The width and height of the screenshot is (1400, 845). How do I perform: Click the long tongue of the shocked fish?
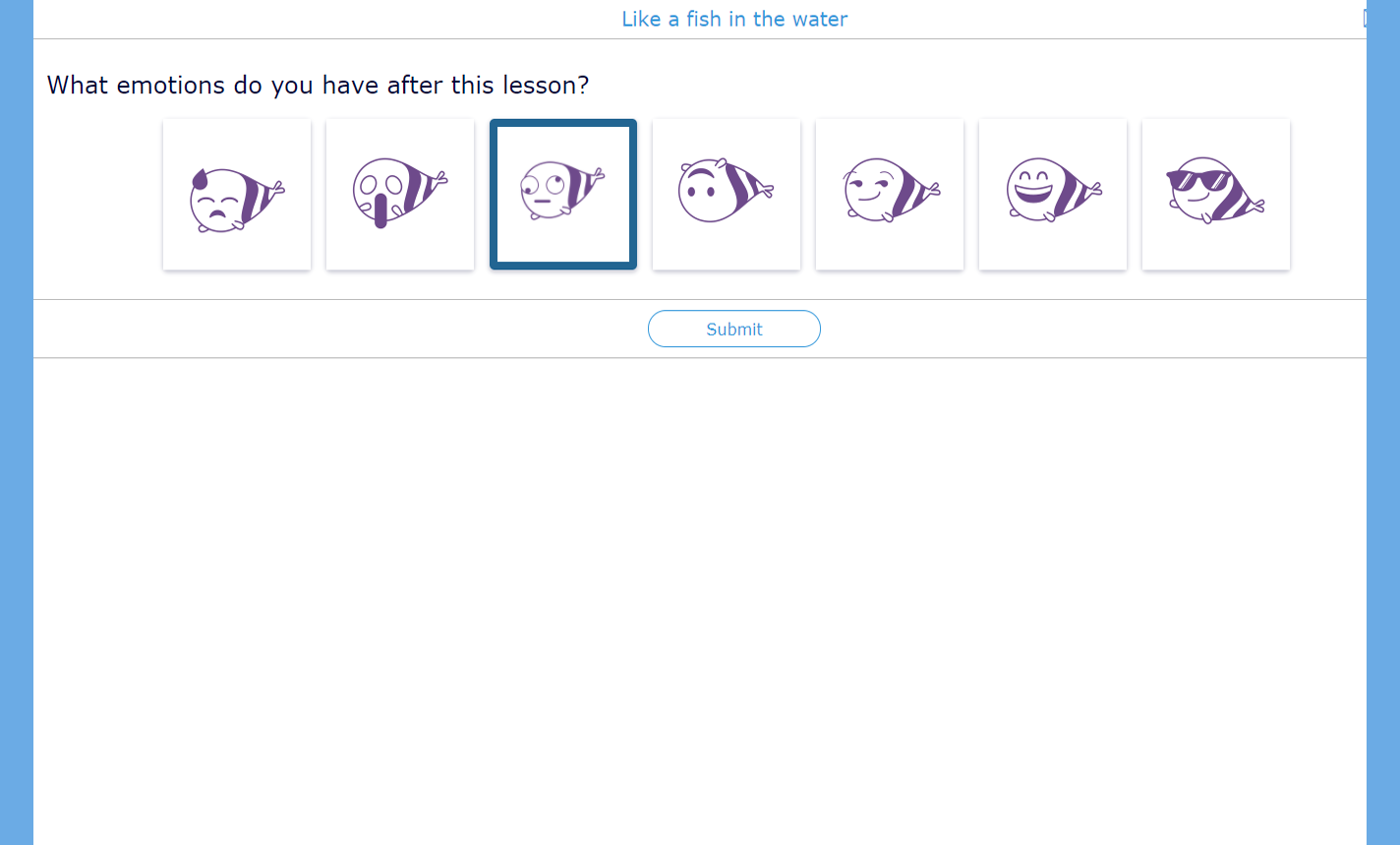(x=380, y=210)
